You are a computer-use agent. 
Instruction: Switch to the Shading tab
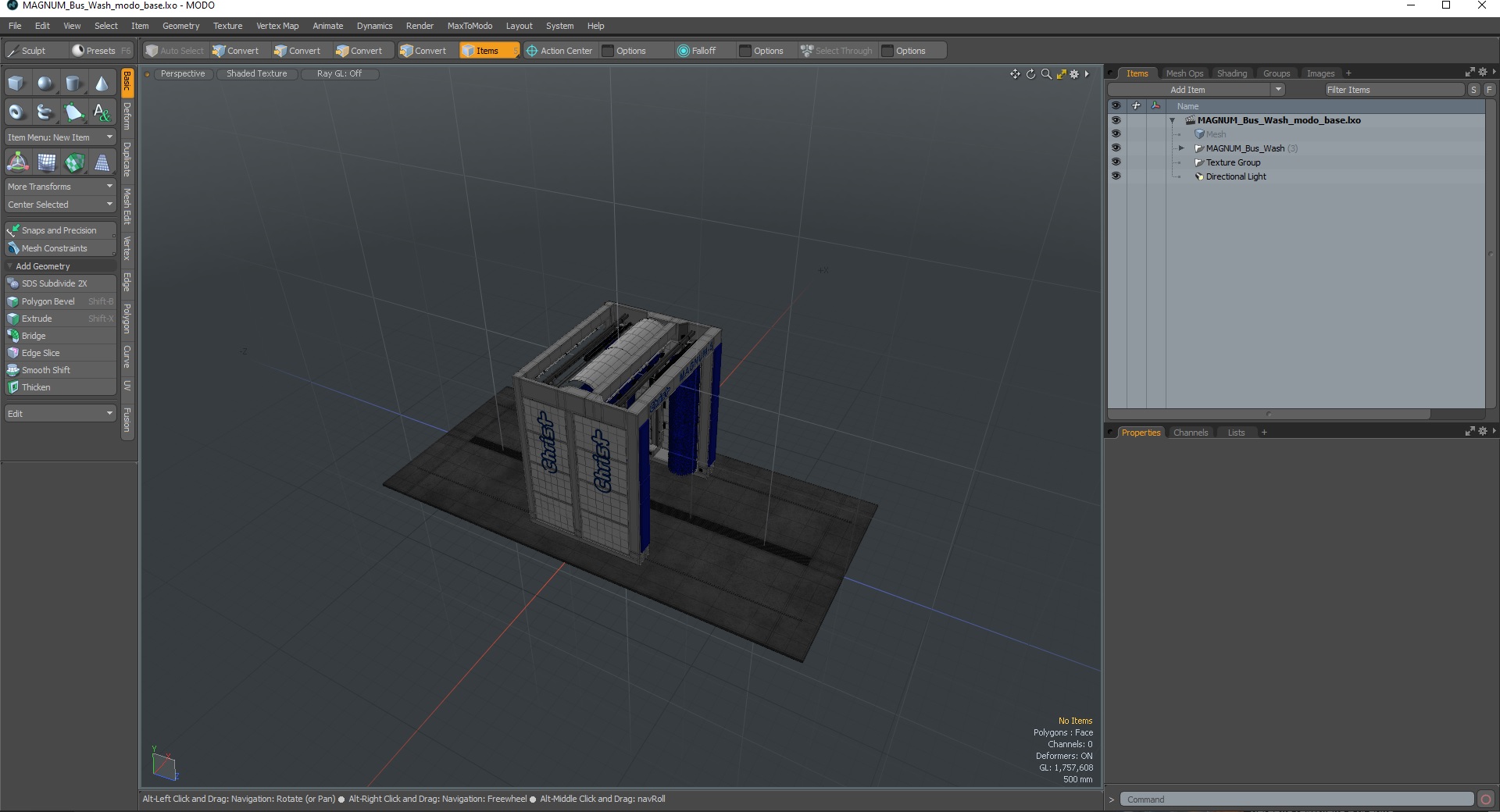click(1232, 73)
